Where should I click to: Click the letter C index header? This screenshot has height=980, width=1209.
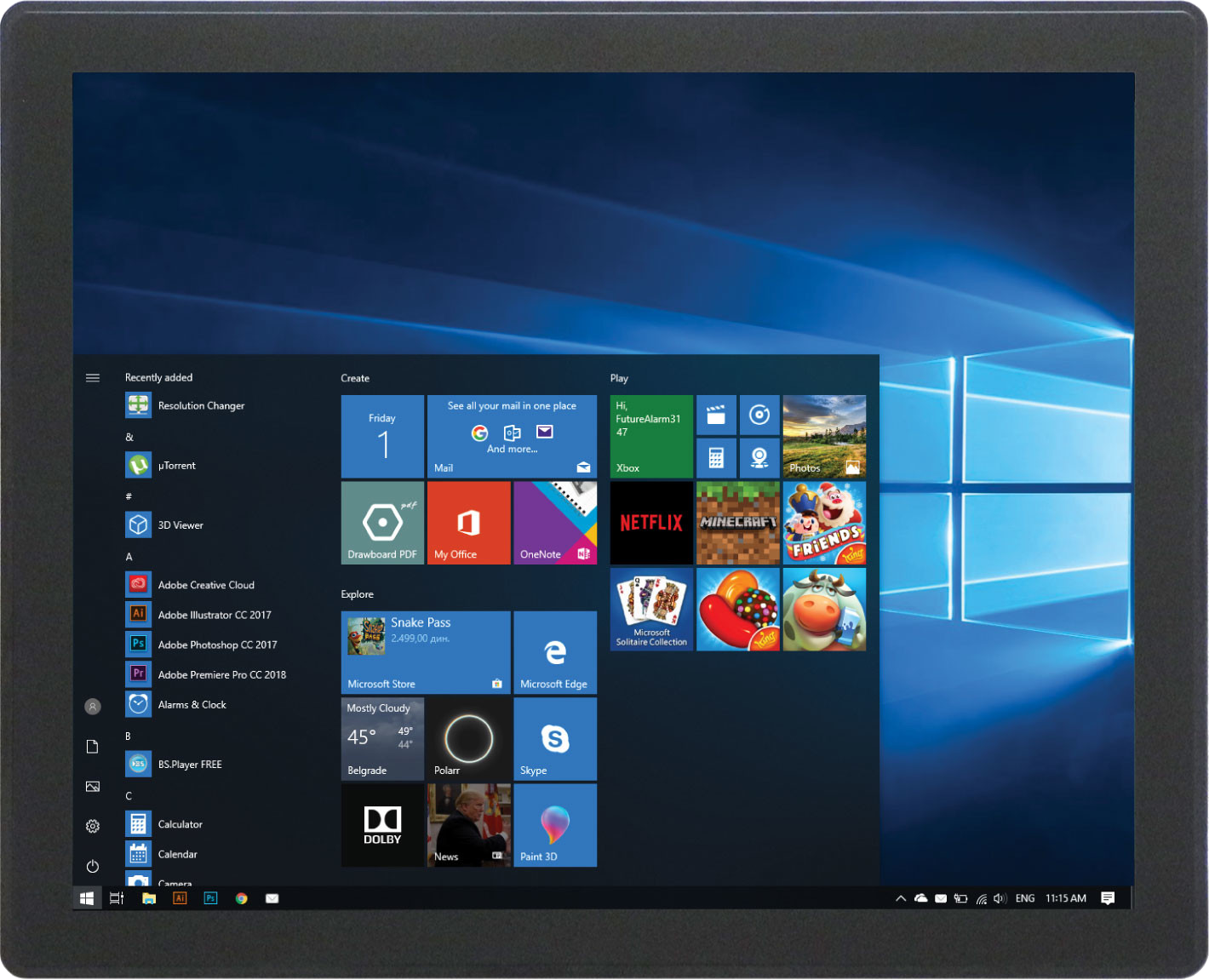click(129, 796)
